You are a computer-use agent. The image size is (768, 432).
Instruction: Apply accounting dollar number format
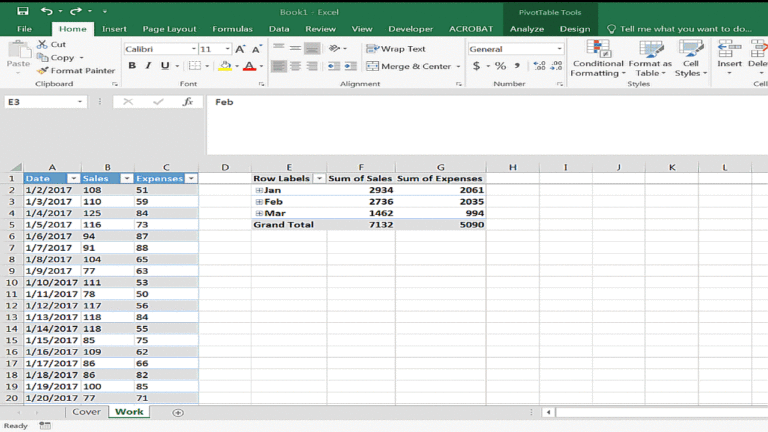point(476,66)
